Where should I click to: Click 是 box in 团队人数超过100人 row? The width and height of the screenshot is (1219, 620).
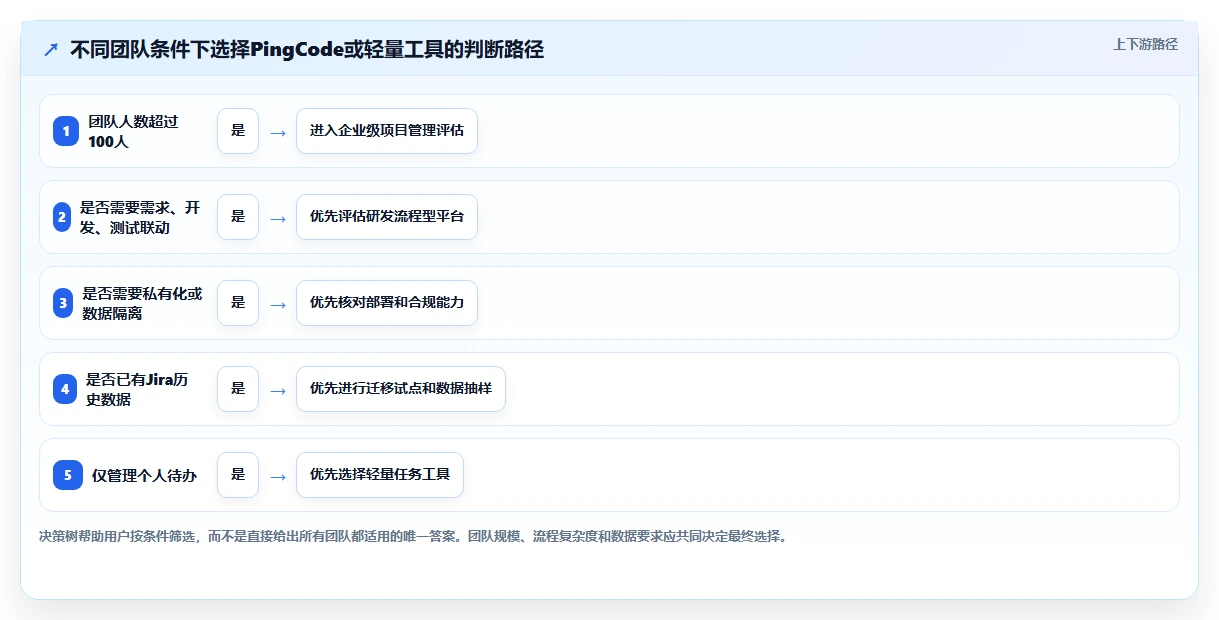tap(238, 131)
